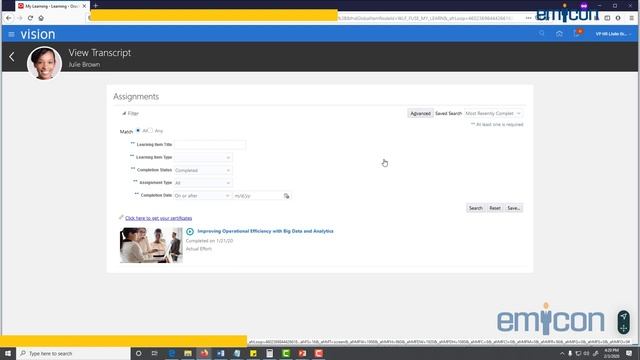Open the course thumbnail image
The height and width of the screenshot is (360, 640).
click(151, 245)
